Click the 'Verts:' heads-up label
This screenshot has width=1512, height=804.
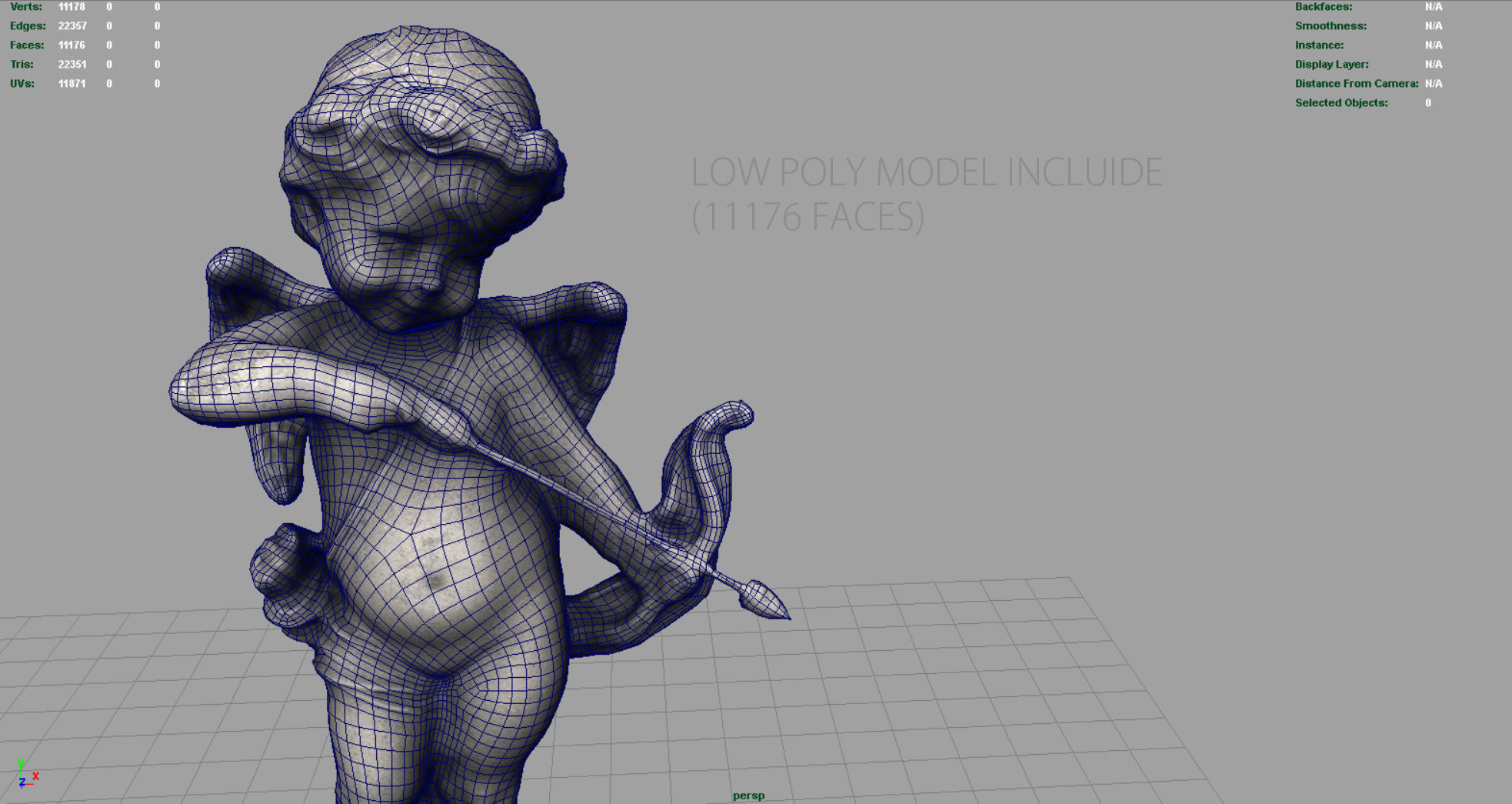[26, 6]
